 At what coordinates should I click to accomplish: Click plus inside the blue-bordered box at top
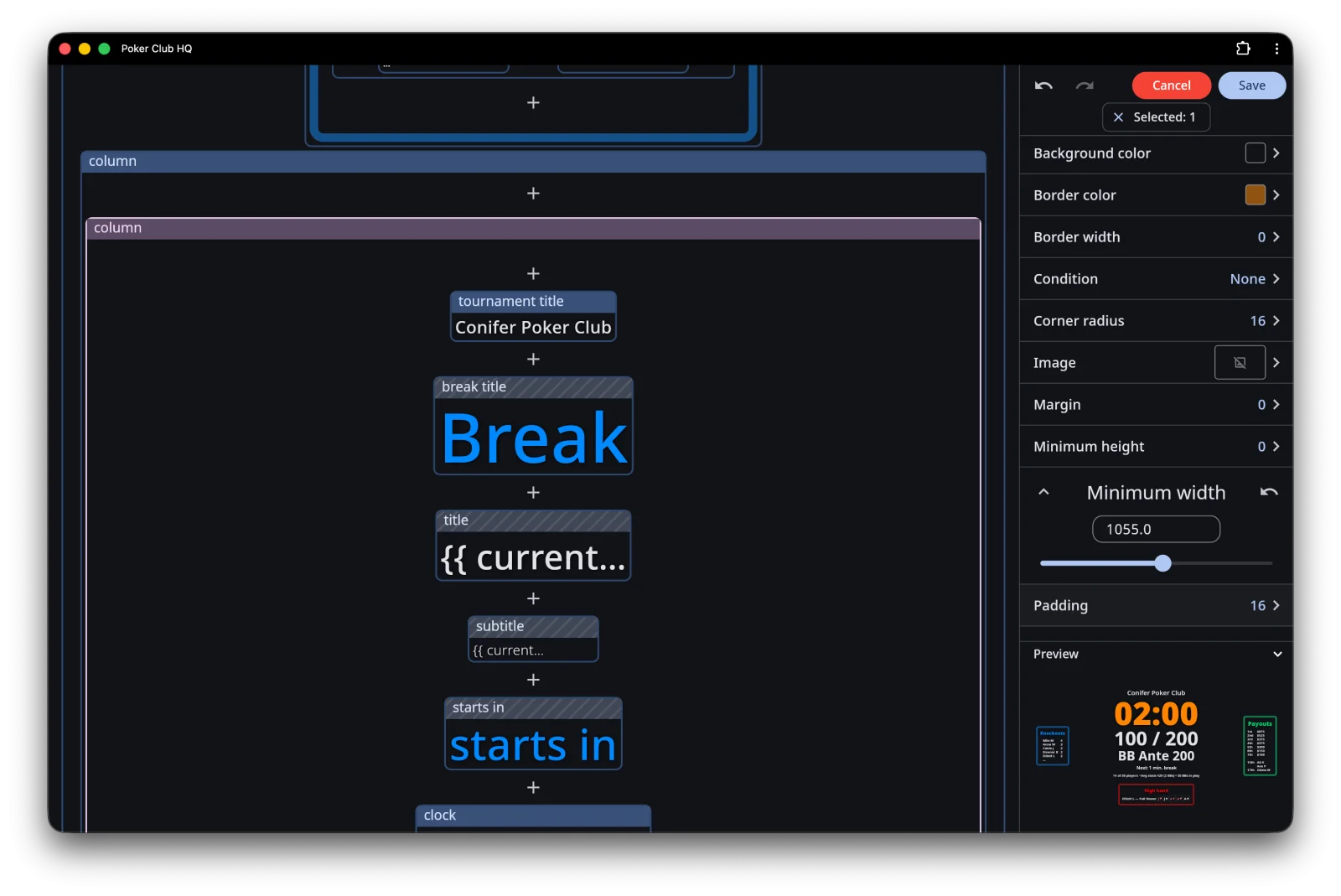coord(533,103)
